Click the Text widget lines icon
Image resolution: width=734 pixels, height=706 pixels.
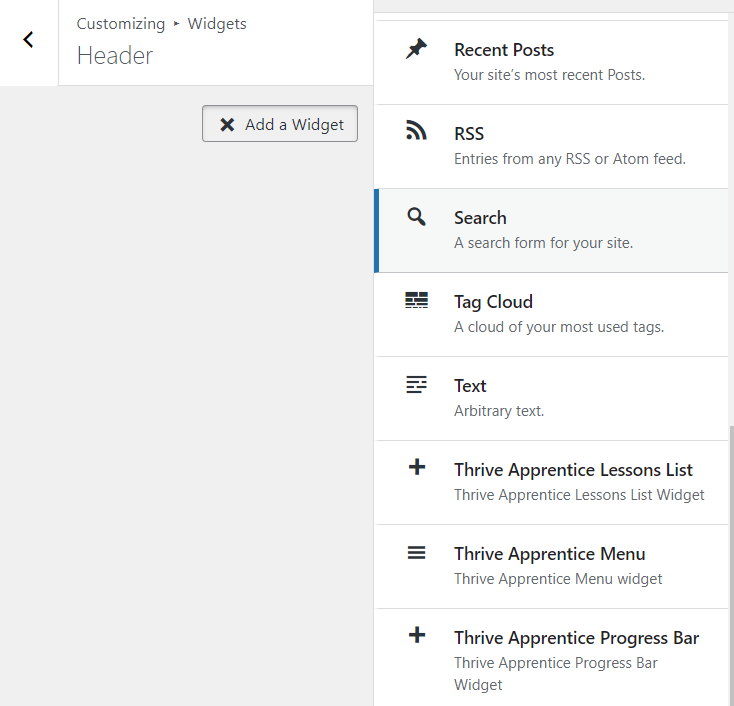pos(416,385)
